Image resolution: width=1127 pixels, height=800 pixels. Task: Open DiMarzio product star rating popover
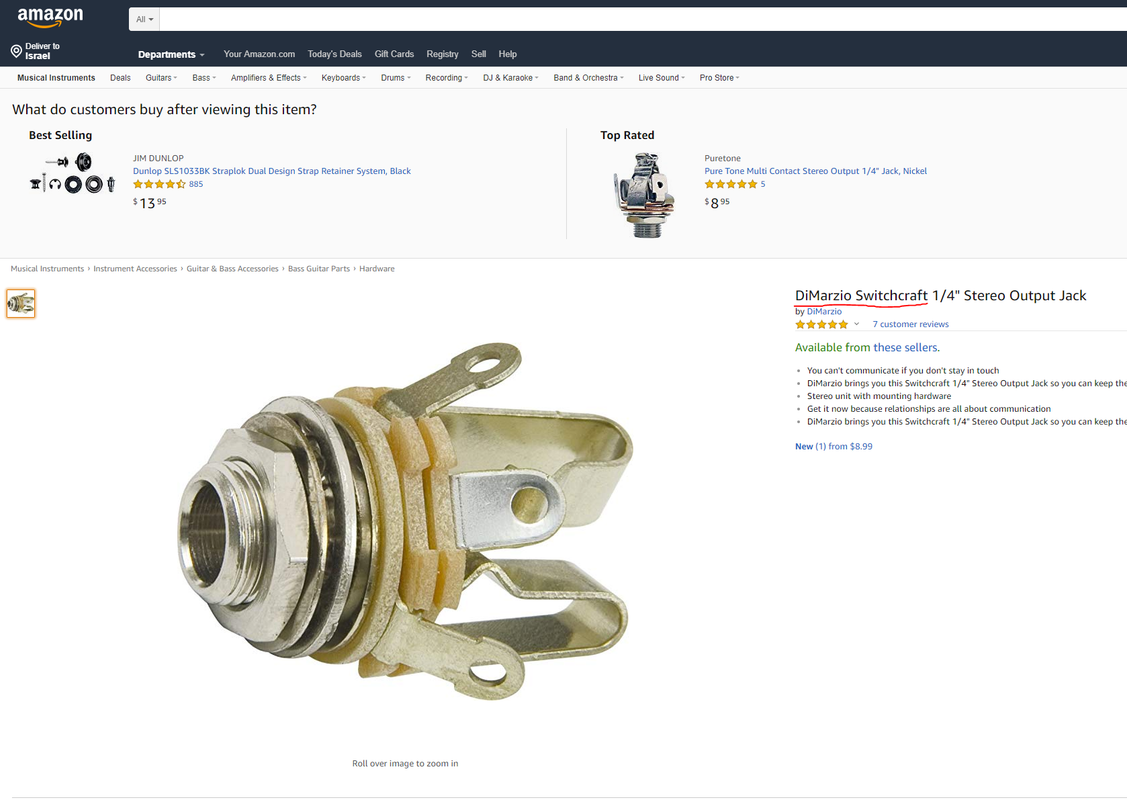point(827,325)
